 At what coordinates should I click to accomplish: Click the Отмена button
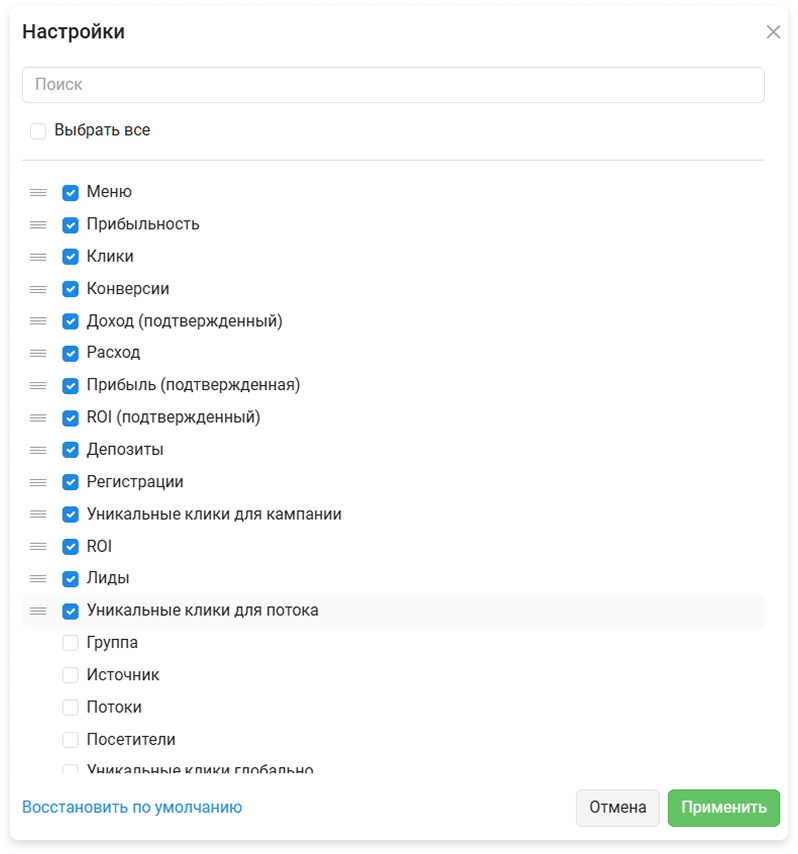click(x=618, y=808)
